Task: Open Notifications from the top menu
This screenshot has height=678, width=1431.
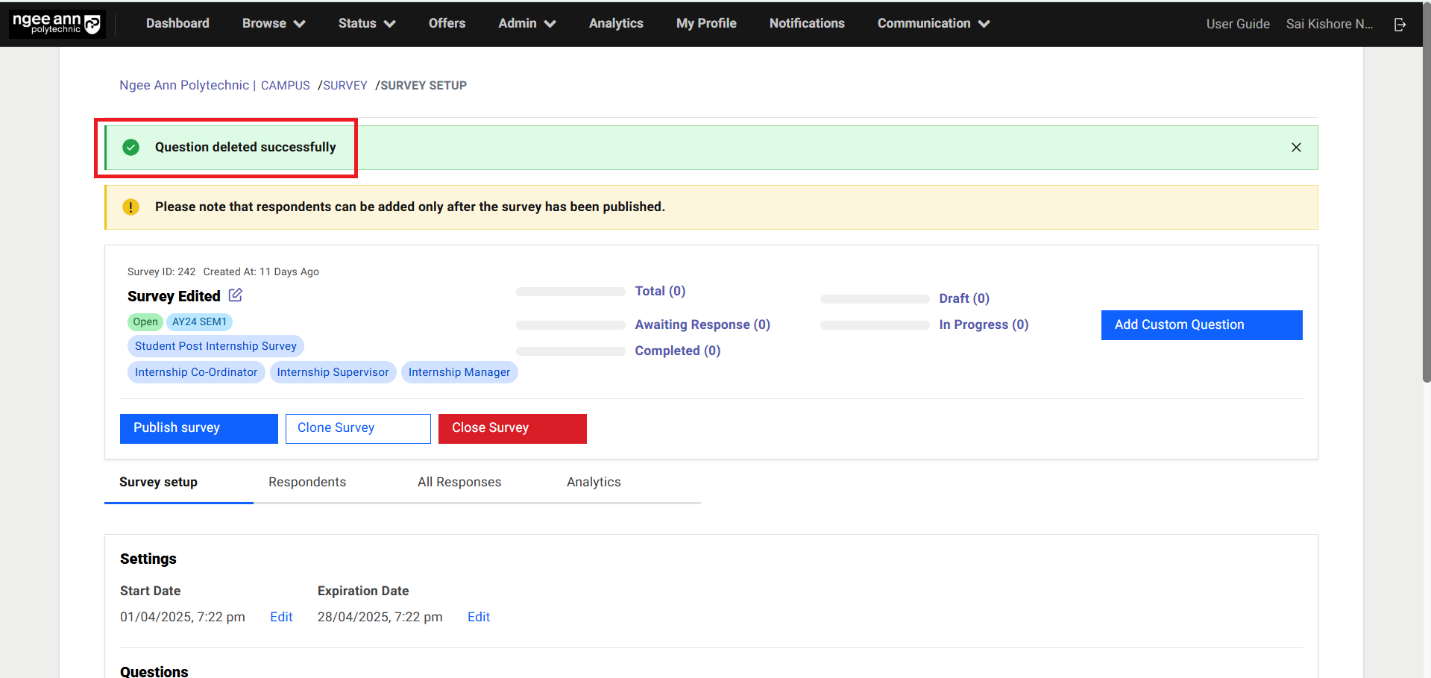Action: (806, 23)
